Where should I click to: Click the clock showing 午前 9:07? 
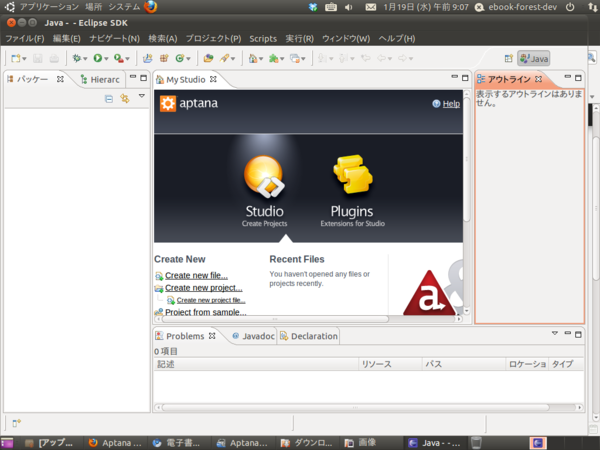coord(426,7)
